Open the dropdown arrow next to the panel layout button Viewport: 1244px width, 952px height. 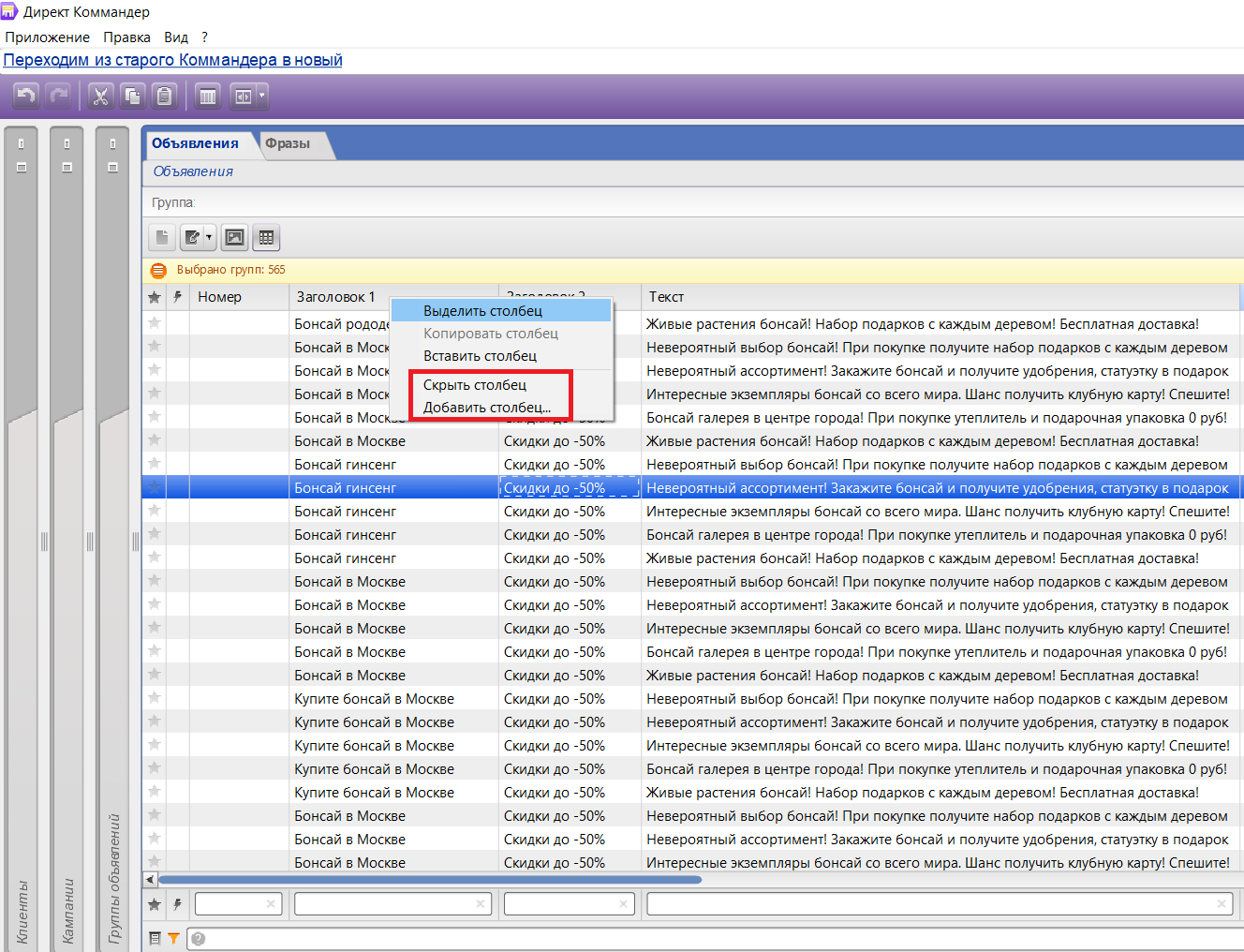tap(261, 96)
